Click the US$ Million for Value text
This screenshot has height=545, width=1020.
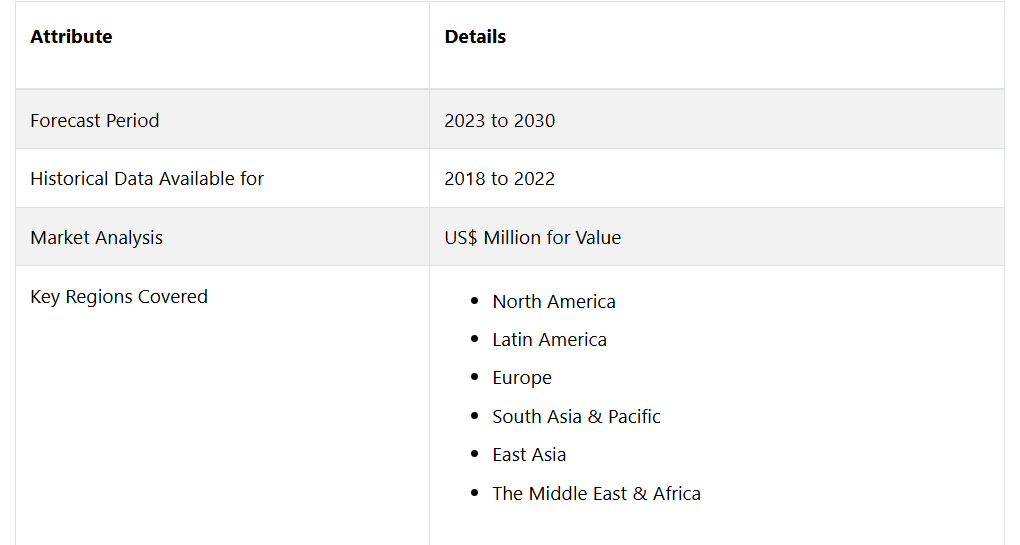tap(533, 237)
